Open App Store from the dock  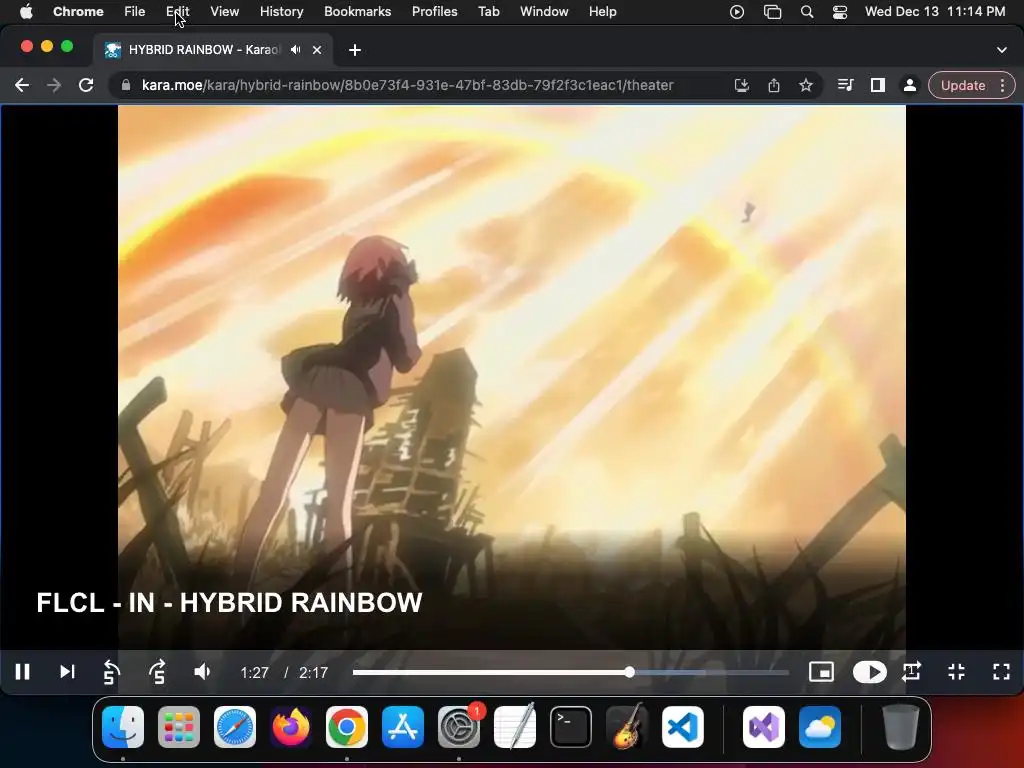click(402, 727)
